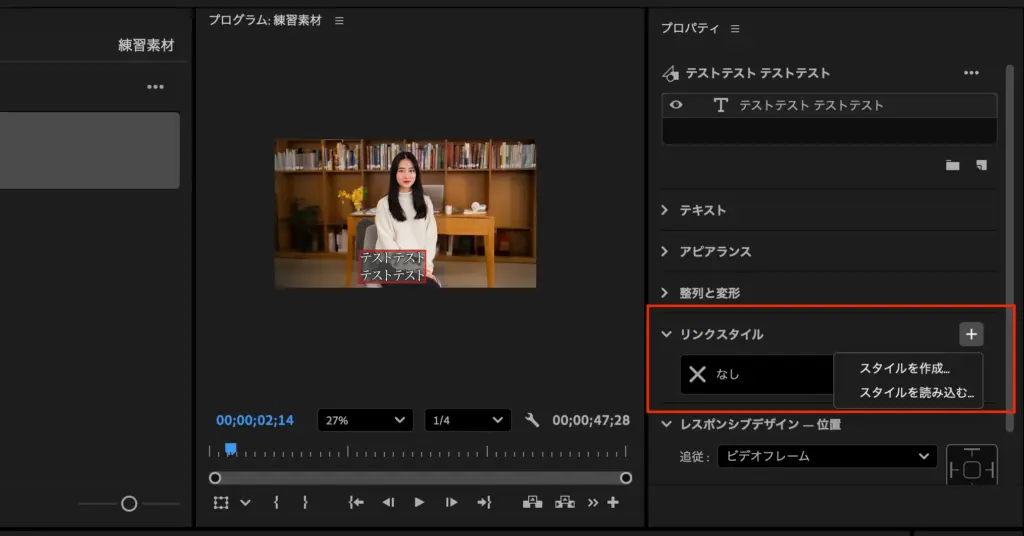The image size is (1024, 536).
Task: Click the Step Back one frame icon
Action: [x=387, y=502]
